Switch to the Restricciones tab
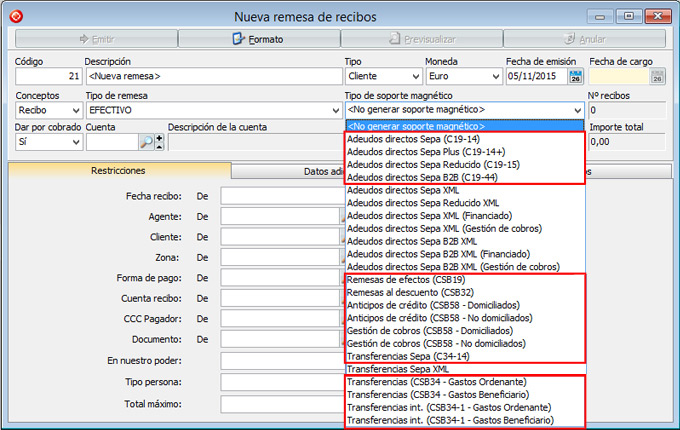Image resolution: width=680 pixels, height=430 pixels. (118, 172)
